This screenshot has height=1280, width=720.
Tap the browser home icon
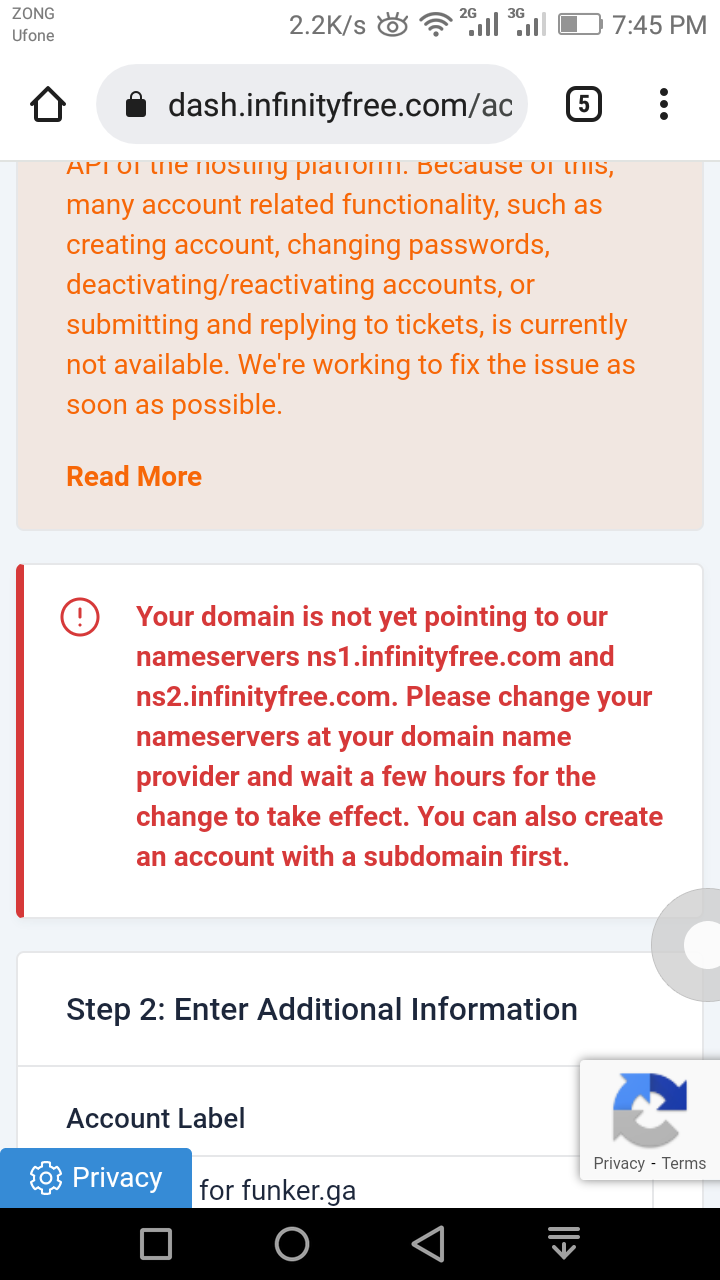point(48,105)
